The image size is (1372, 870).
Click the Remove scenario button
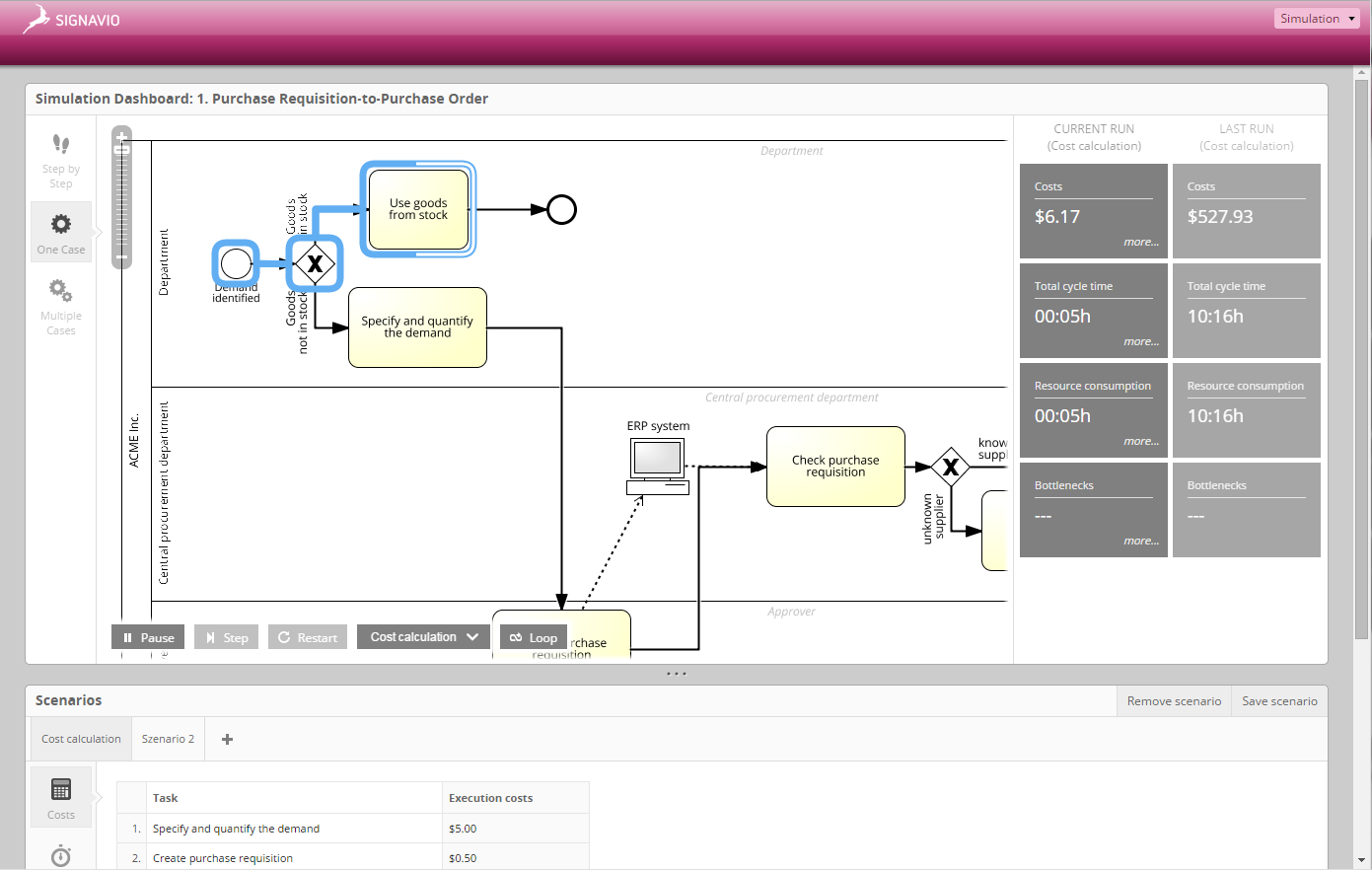[1174, 701]
